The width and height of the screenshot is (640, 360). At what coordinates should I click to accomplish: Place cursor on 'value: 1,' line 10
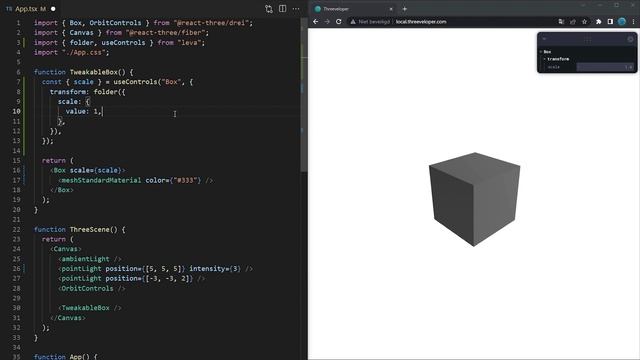coord(84,111)
